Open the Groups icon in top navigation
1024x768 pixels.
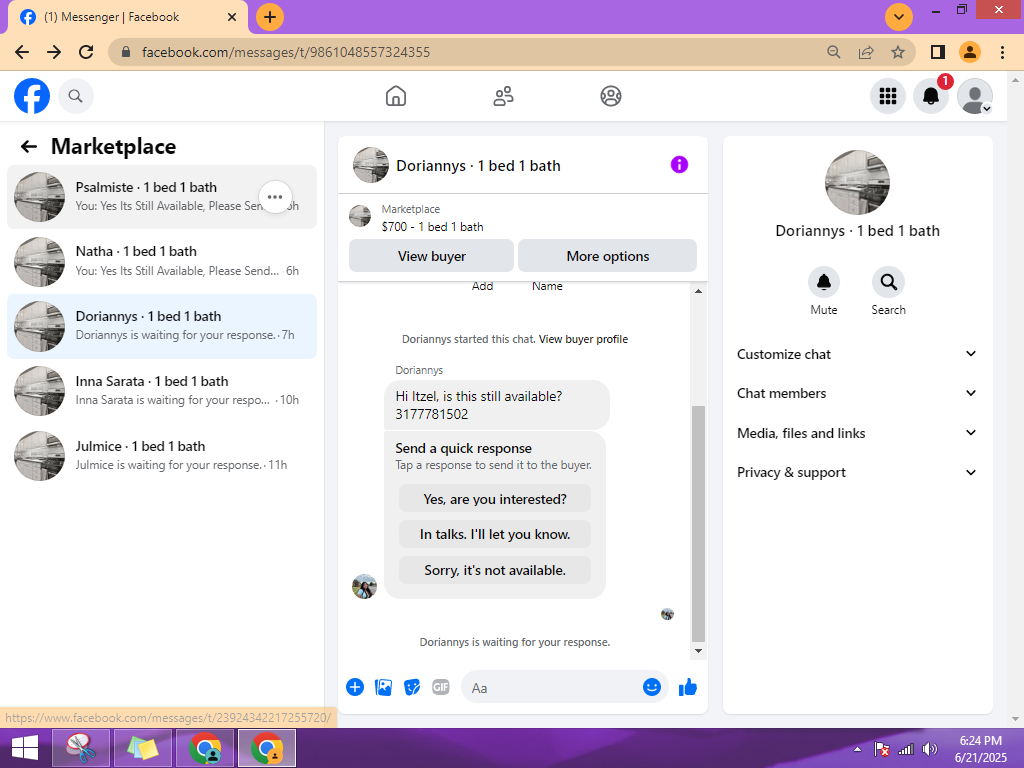611,96
